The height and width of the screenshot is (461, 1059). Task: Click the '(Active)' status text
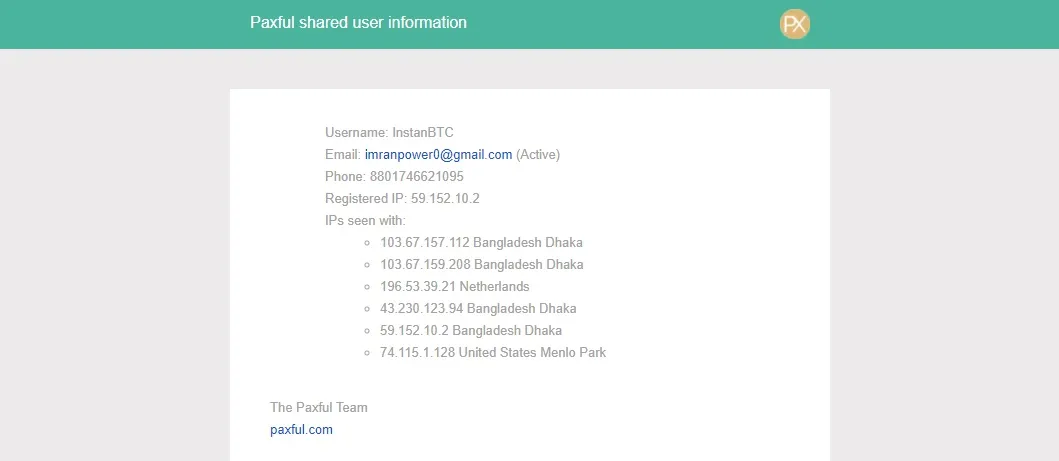point(538,155)
